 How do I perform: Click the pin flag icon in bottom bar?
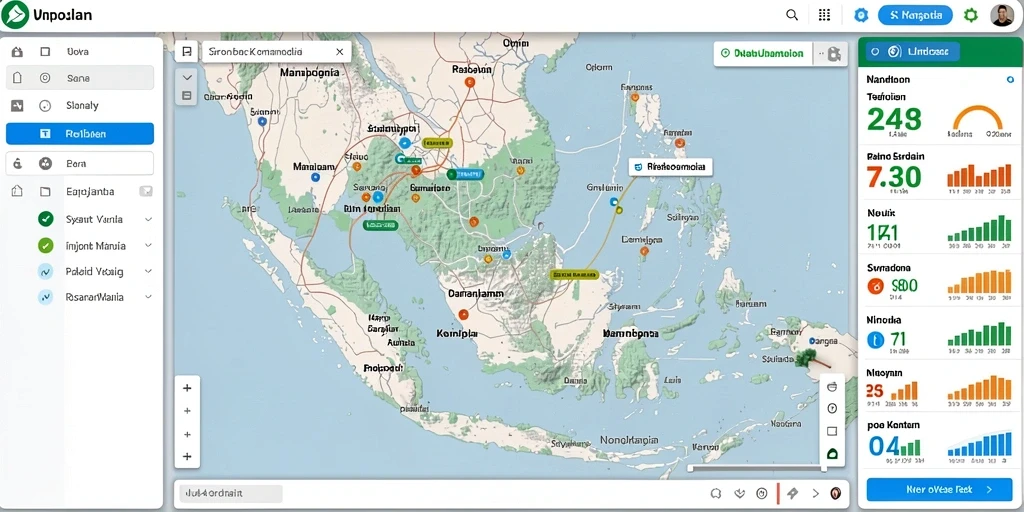click(794, 493)
